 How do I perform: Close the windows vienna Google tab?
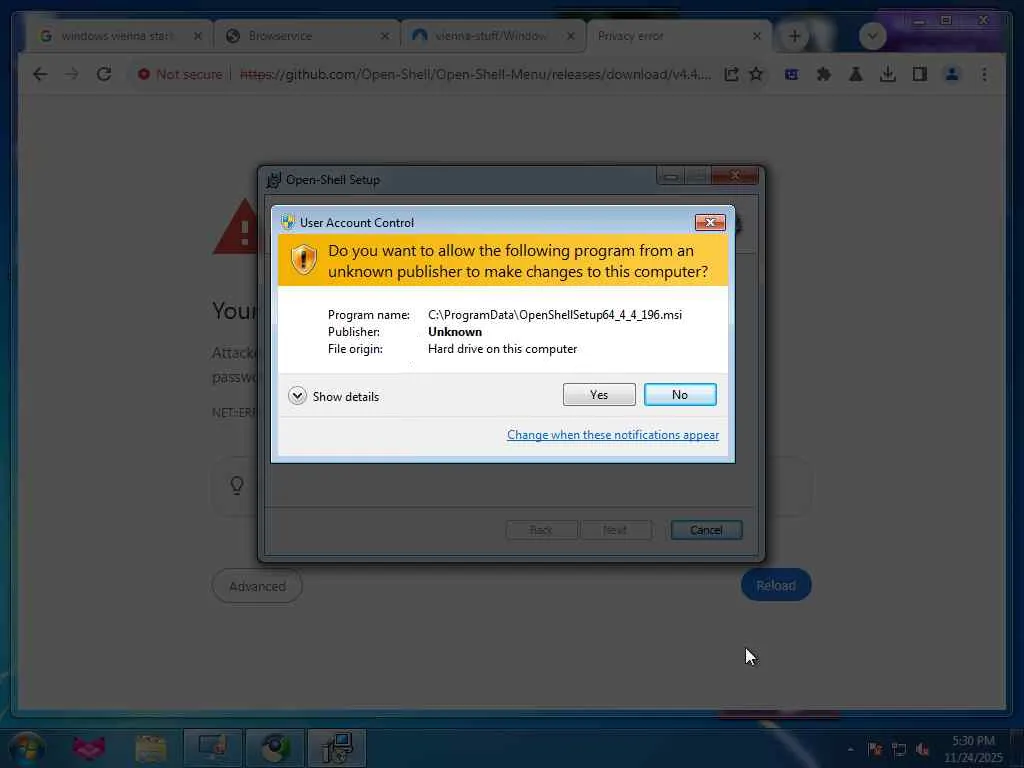point(197,36)
